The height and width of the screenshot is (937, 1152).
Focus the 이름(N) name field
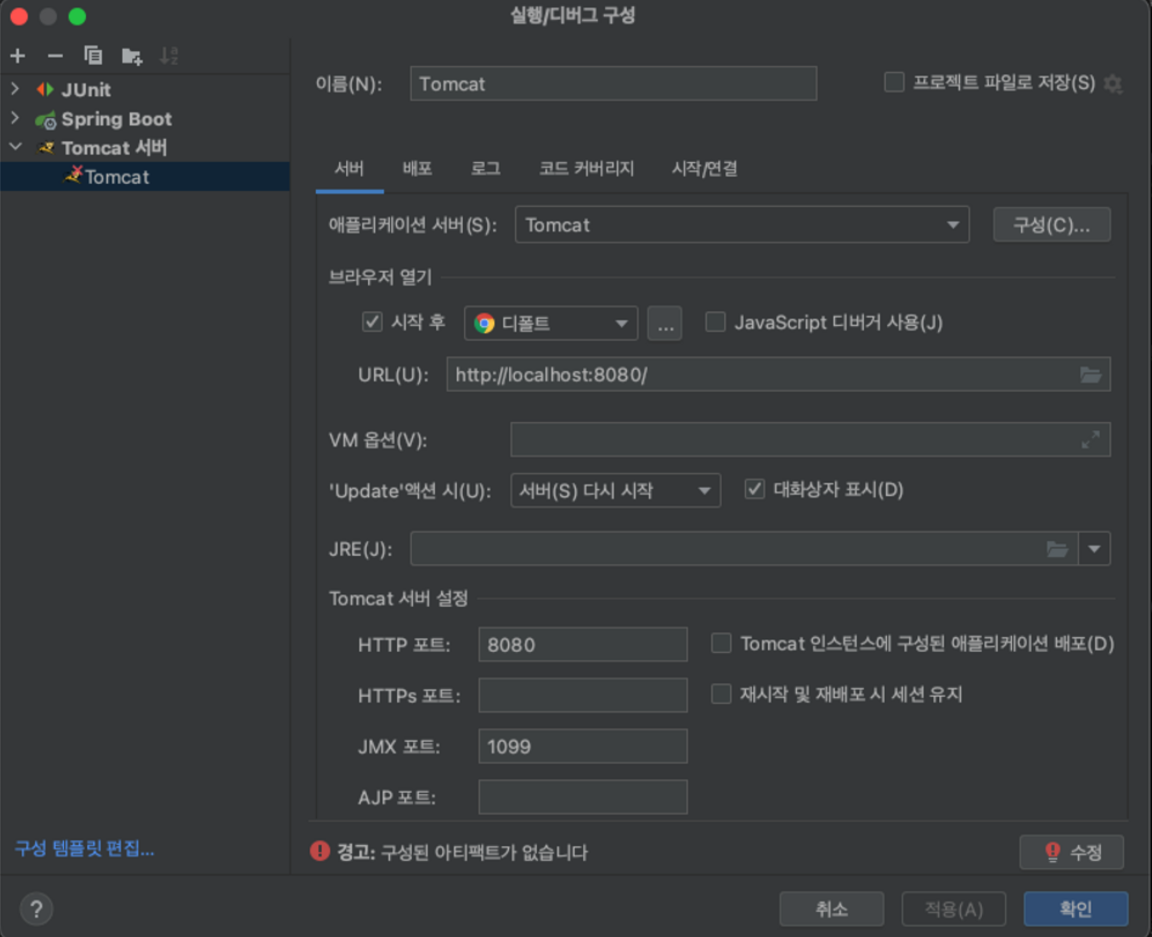click(x=613, y=83)
